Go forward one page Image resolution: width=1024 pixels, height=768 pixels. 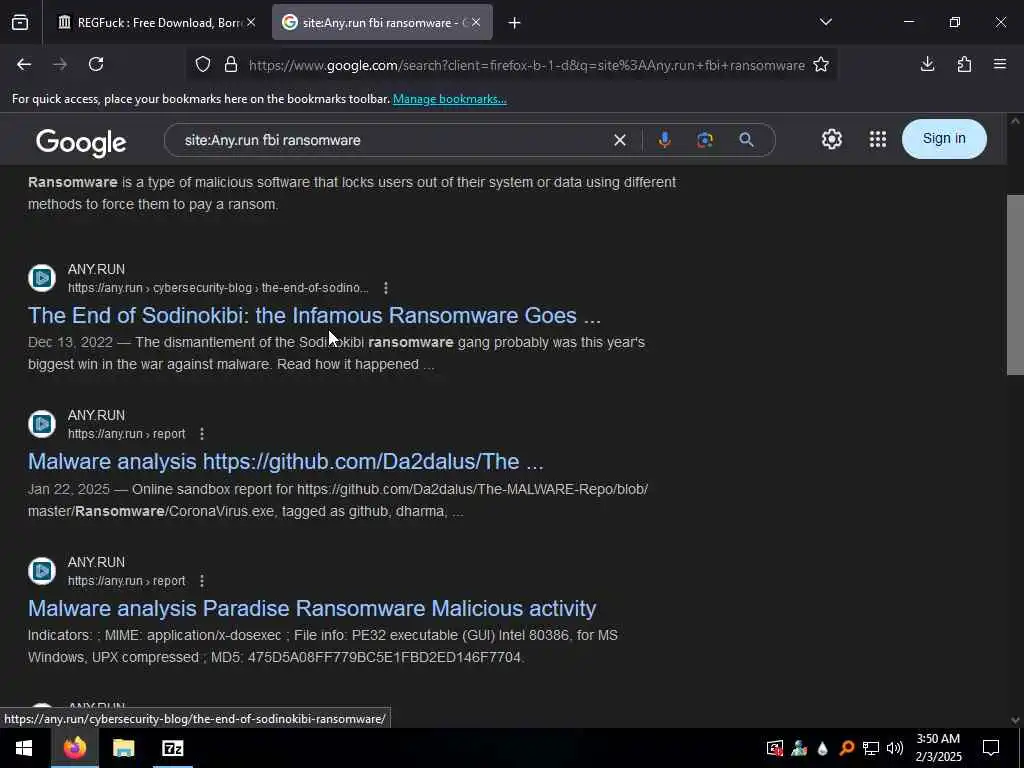[60, 64]
